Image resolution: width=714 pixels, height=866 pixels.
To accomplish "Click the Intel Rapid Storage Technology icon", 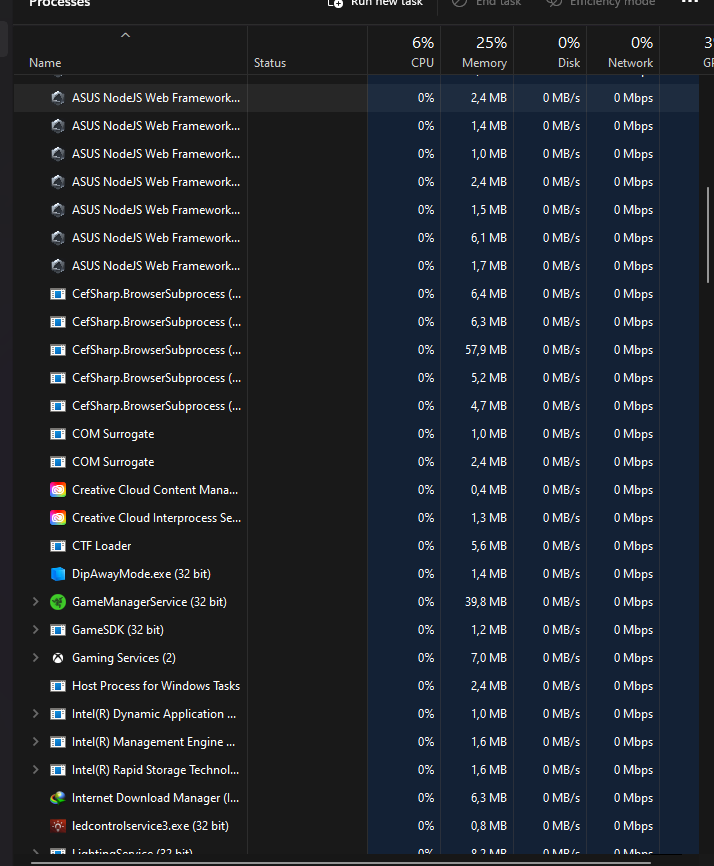I will click(x=58, y=770).
